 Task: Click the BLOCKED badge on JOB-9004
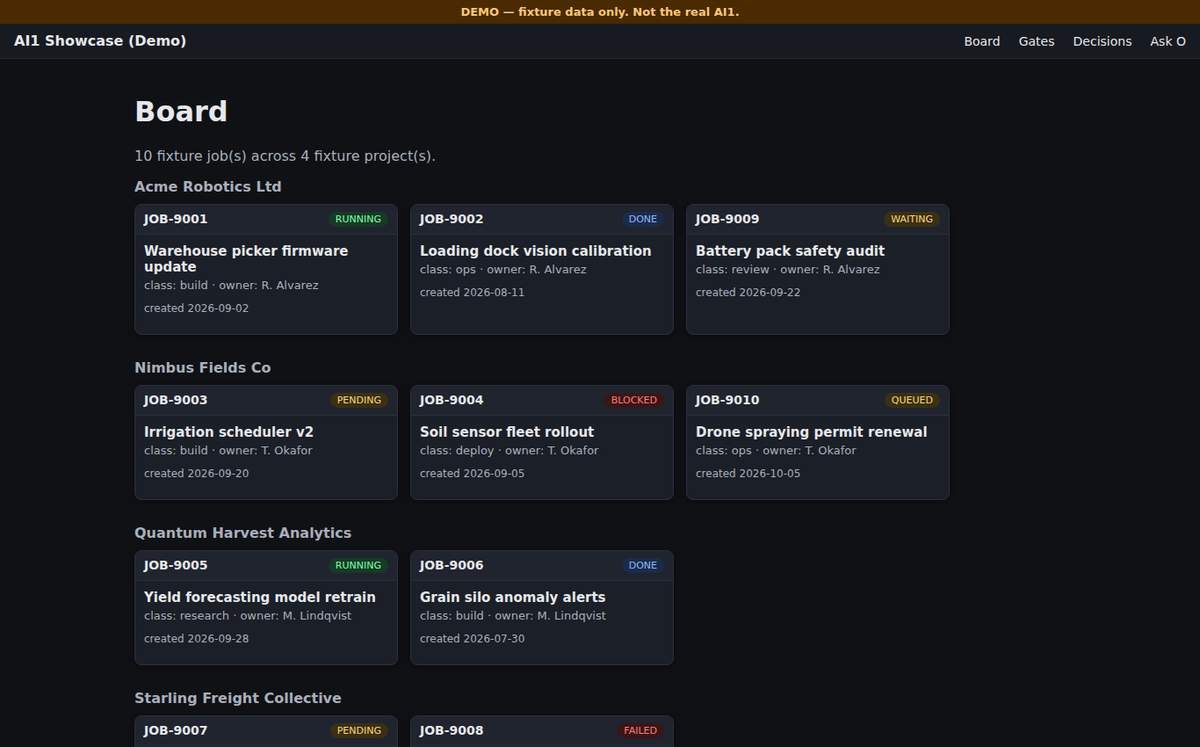(x=634, y=400)
